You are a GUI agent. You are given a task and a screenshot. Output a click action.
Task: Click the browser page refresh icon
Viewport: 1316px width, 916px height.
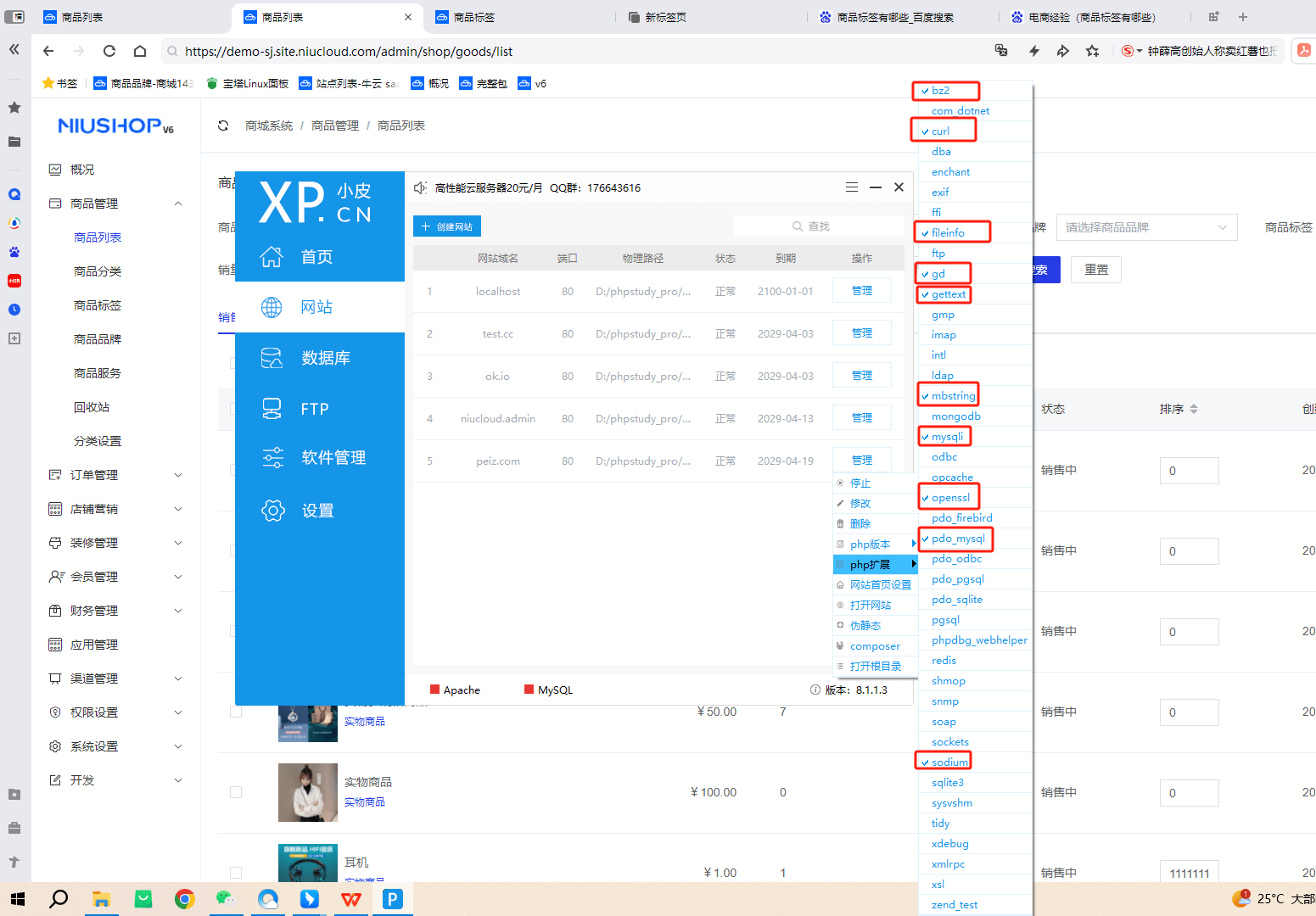(109, 51)
